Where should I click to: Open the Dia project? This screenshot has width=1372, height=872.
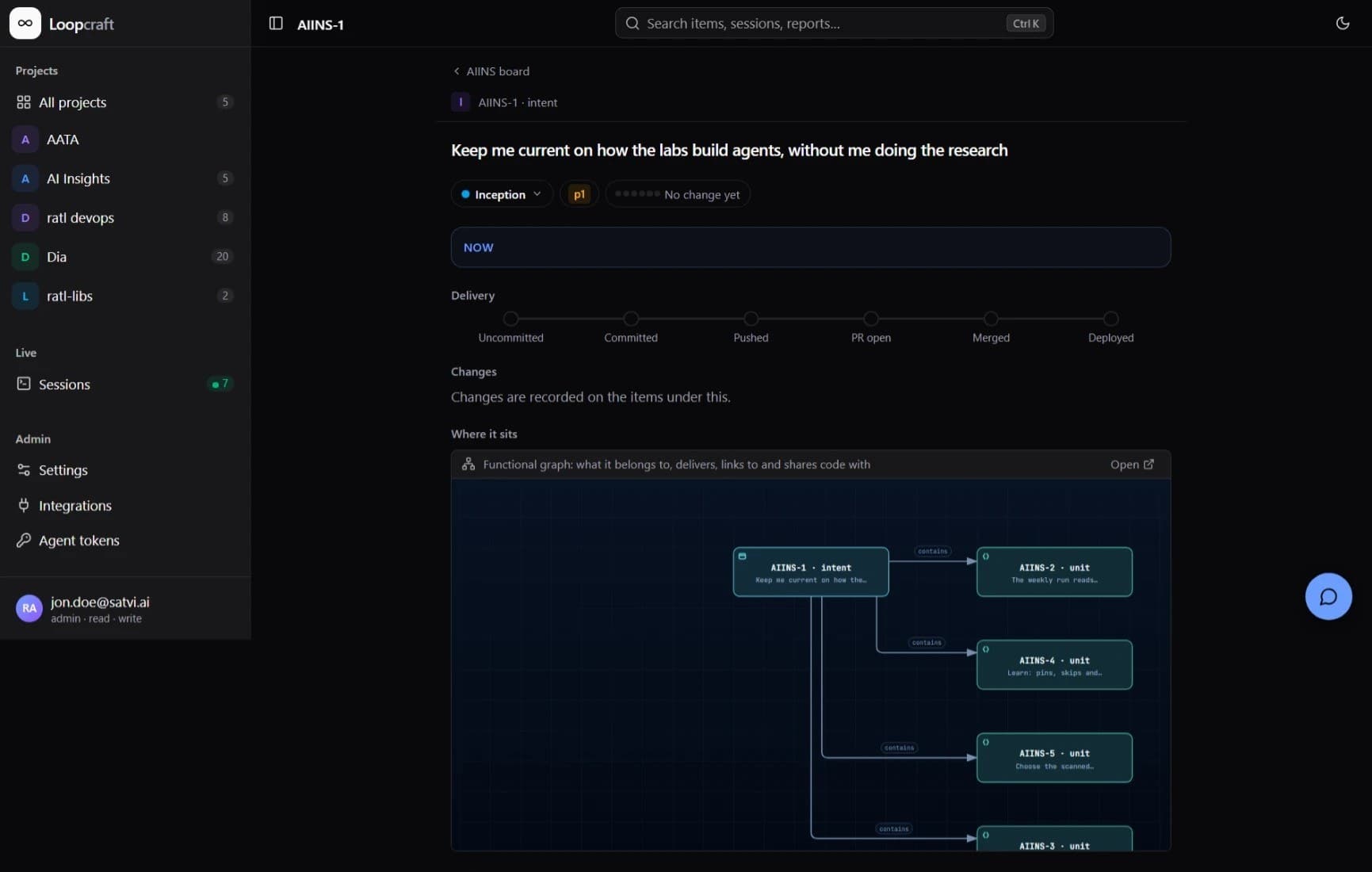[x=124, y=257]
